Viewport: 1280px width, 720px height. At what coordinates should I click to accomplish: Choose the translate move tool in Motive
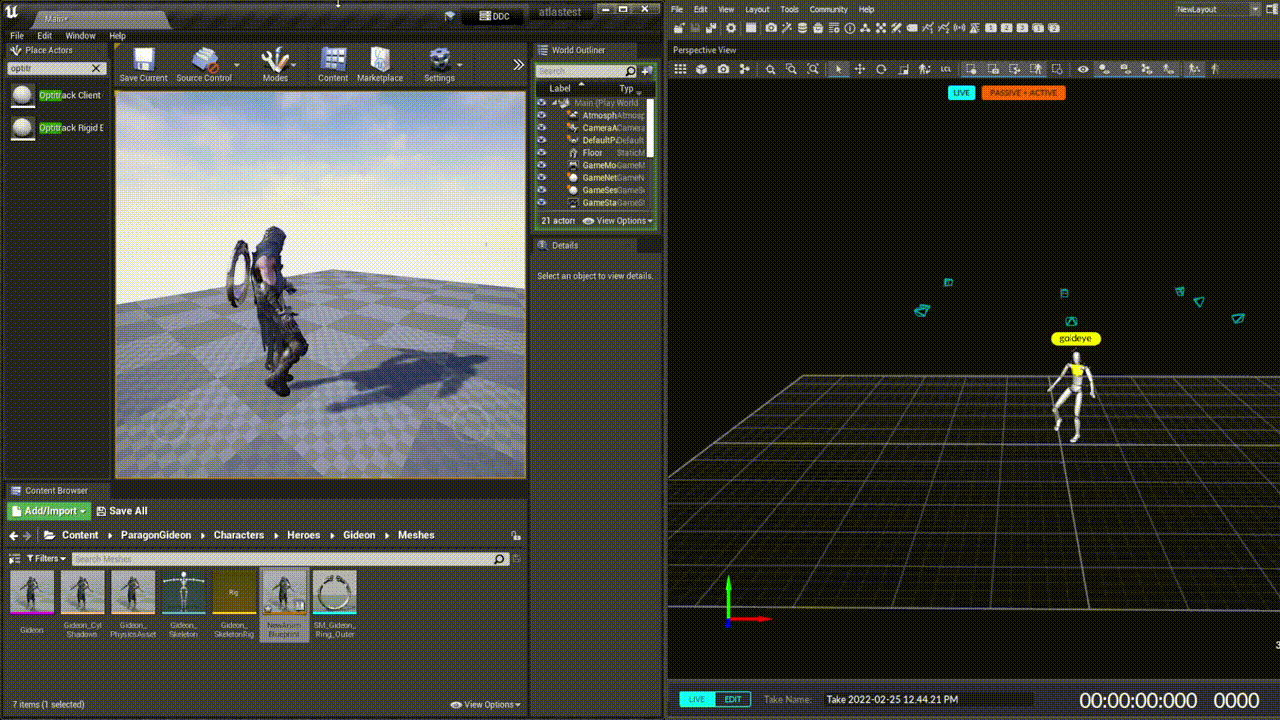859,69
